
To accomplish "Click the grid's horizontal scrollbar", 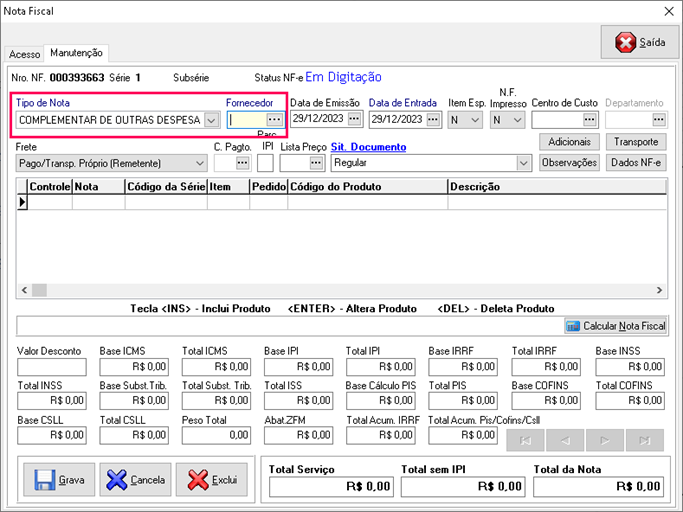I will [x=342, y=290].
